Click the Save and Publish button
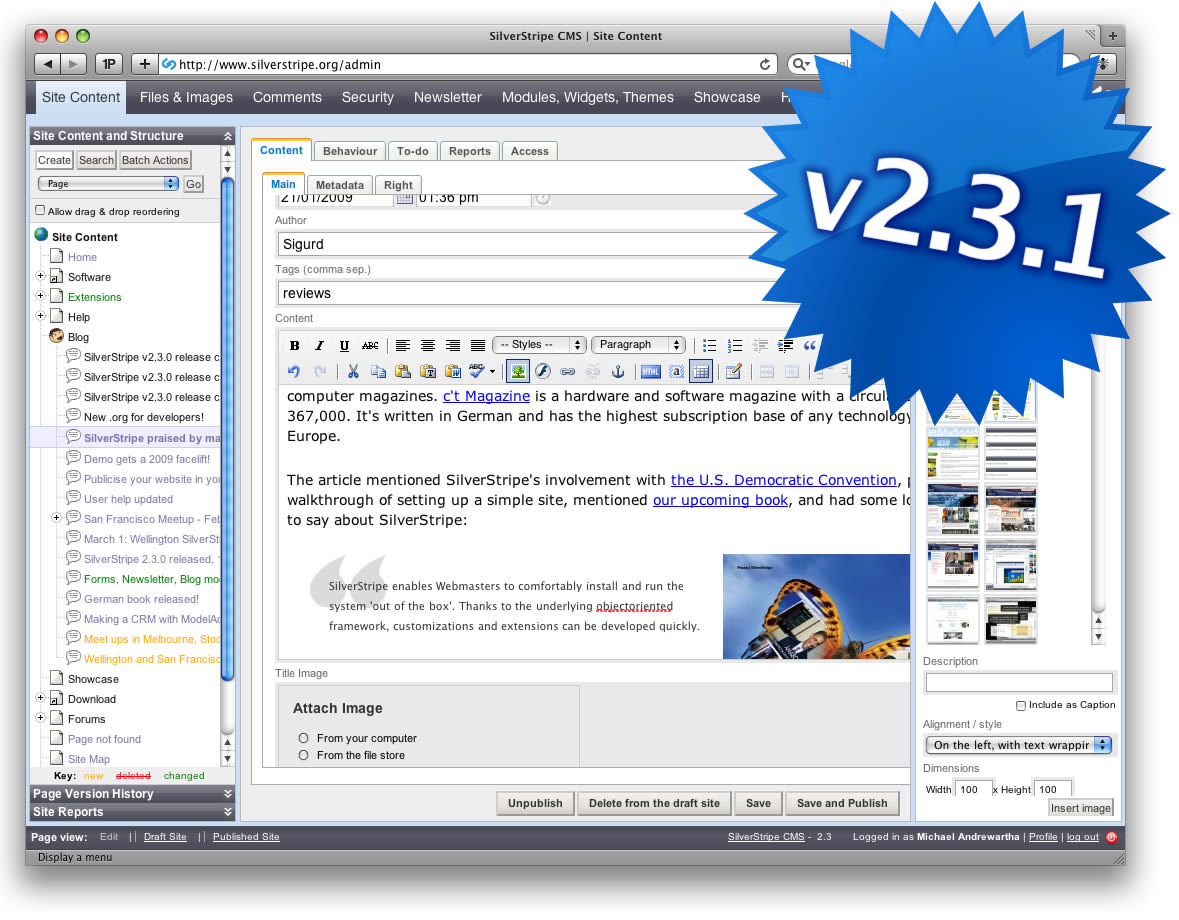Image resolution: width=1179 pixels, height=920 pixels. click(x=842, y=803)
